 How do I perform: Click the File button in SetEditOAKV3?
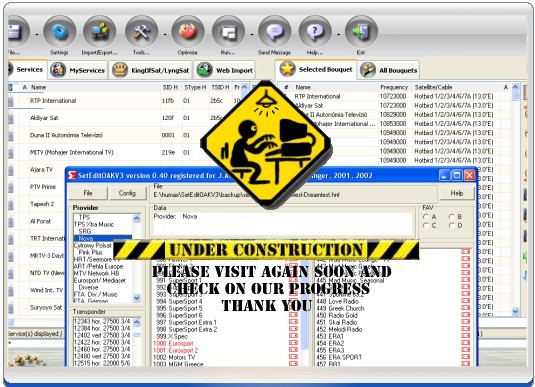click(x=88, y=193)
